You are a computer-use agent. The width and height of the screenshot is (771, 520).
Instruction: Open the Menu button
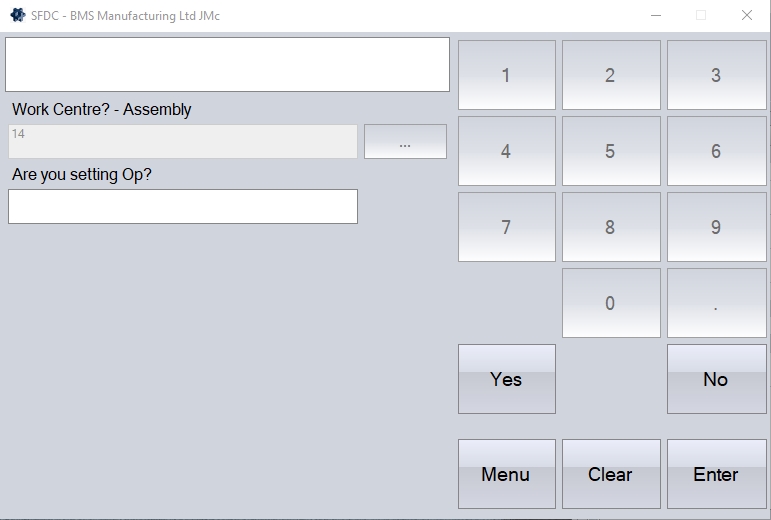point(506,474)
